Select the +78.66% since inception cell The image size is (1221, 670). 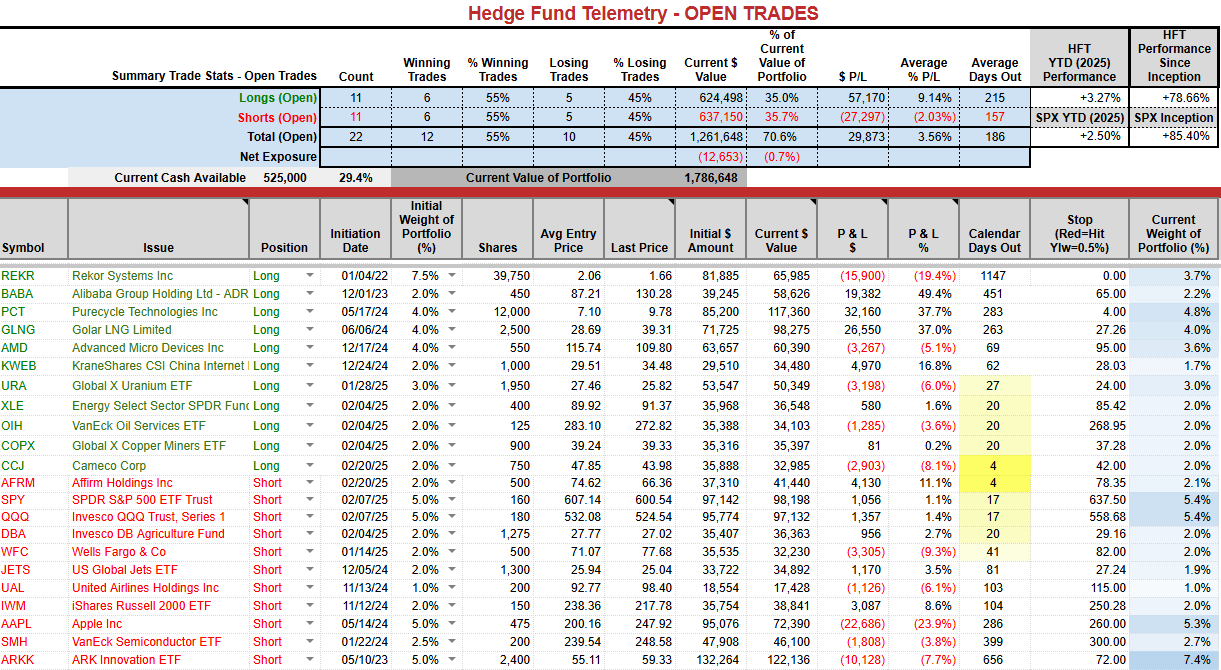(x=1173, y=98)
